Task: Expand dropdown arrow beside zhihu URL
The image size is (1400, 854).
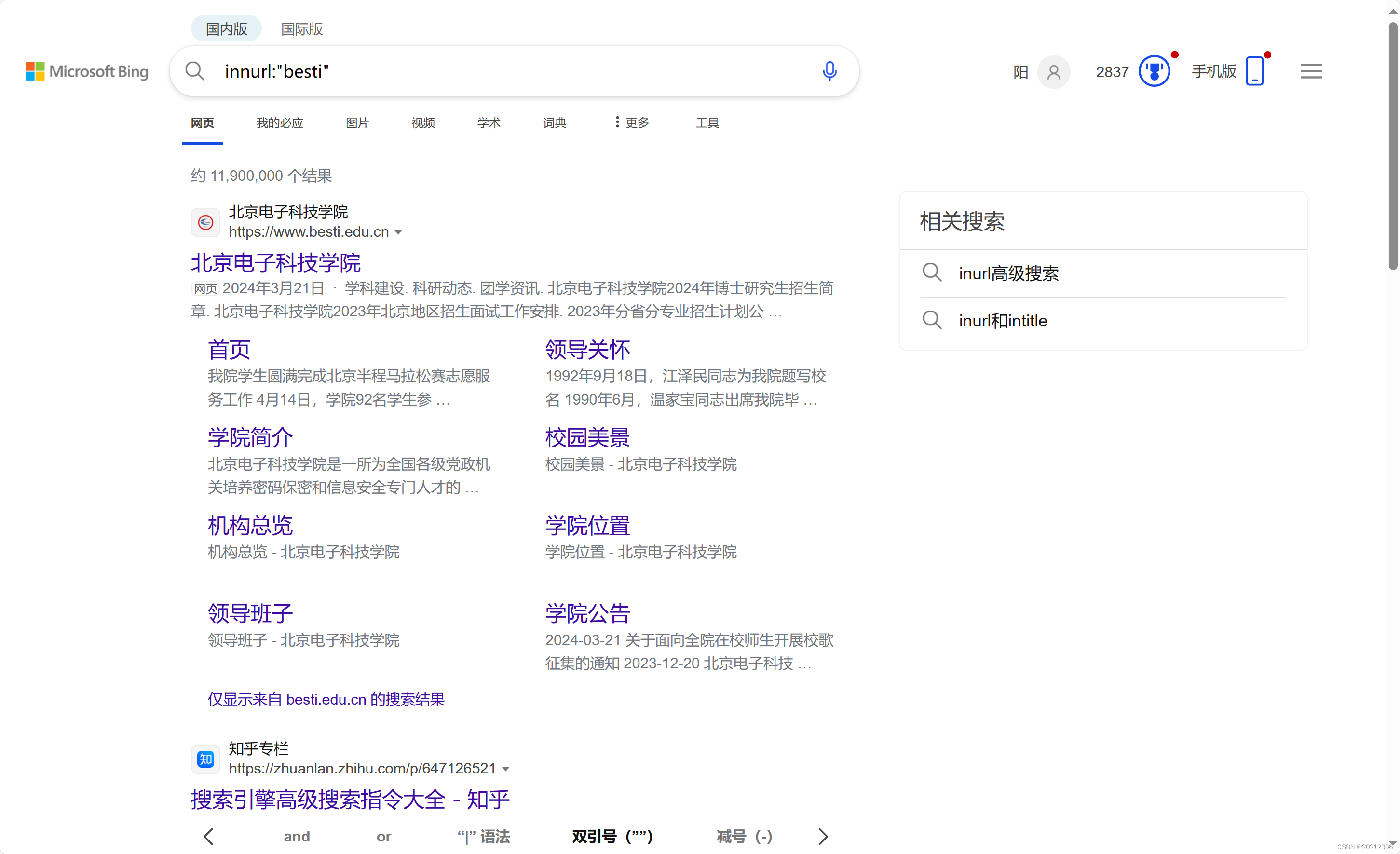Action: [x=506, y=769]
